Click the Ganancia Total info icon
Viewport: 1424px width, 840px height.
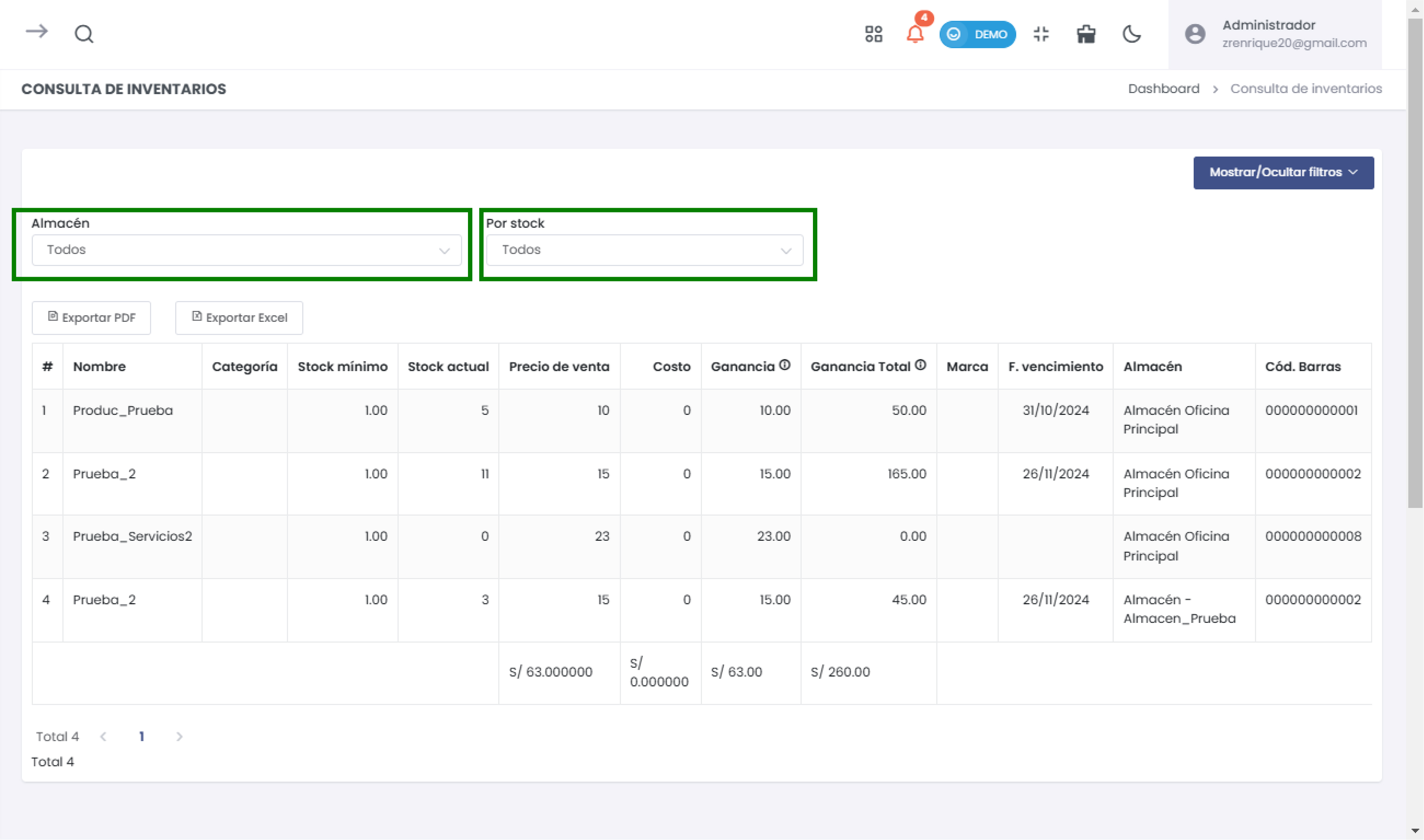(x=921, y=365)
